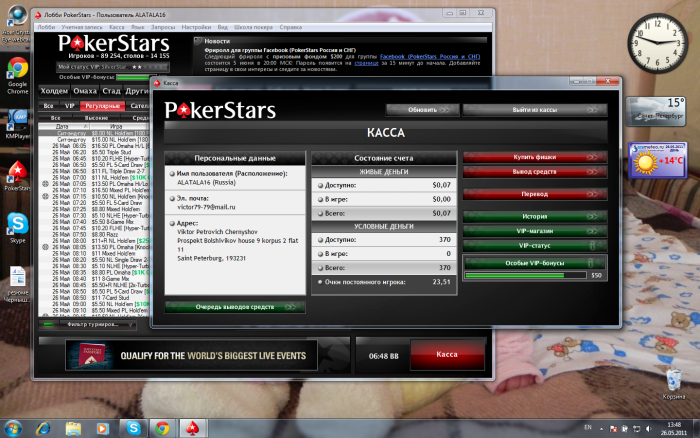Switch to the Холдем game tab
The image size is (700, 438).
[54, 91]
